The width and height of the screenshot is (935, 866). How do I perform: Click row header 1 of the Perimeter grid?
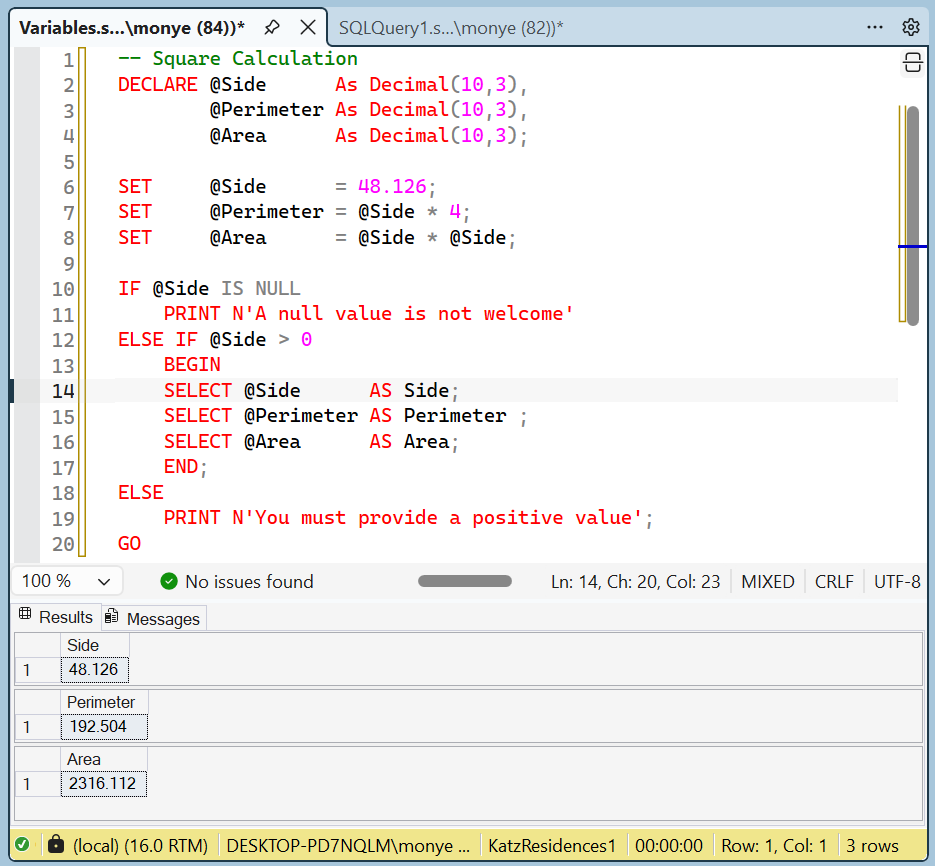point(38,727)
